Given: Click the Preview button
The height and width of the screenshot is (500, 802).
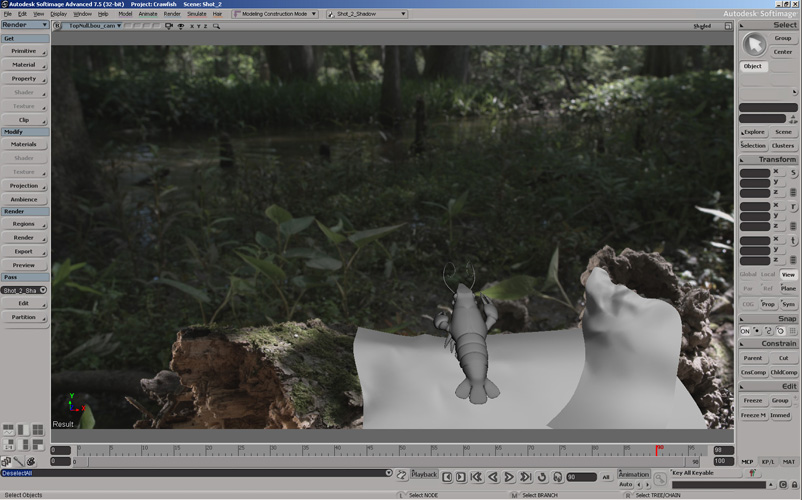Looking at the screenshot, I should (24, 265).
